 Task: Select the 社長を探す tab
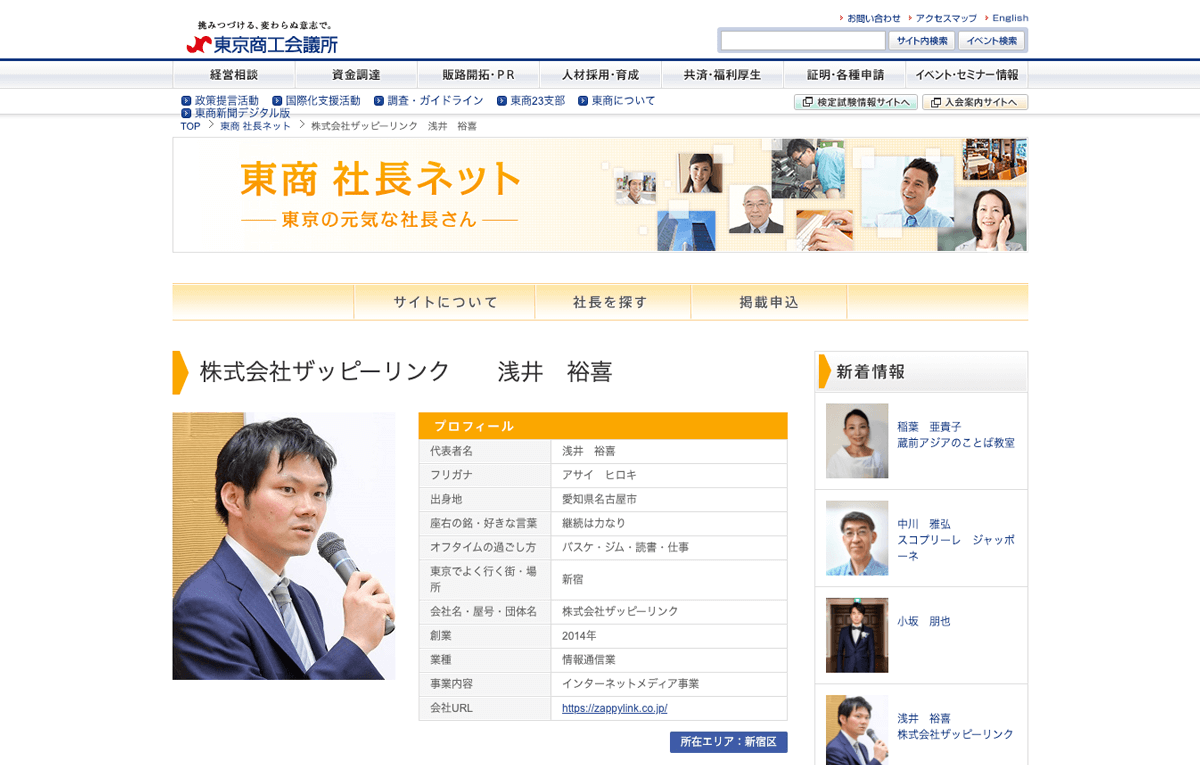tap(611, 302)
